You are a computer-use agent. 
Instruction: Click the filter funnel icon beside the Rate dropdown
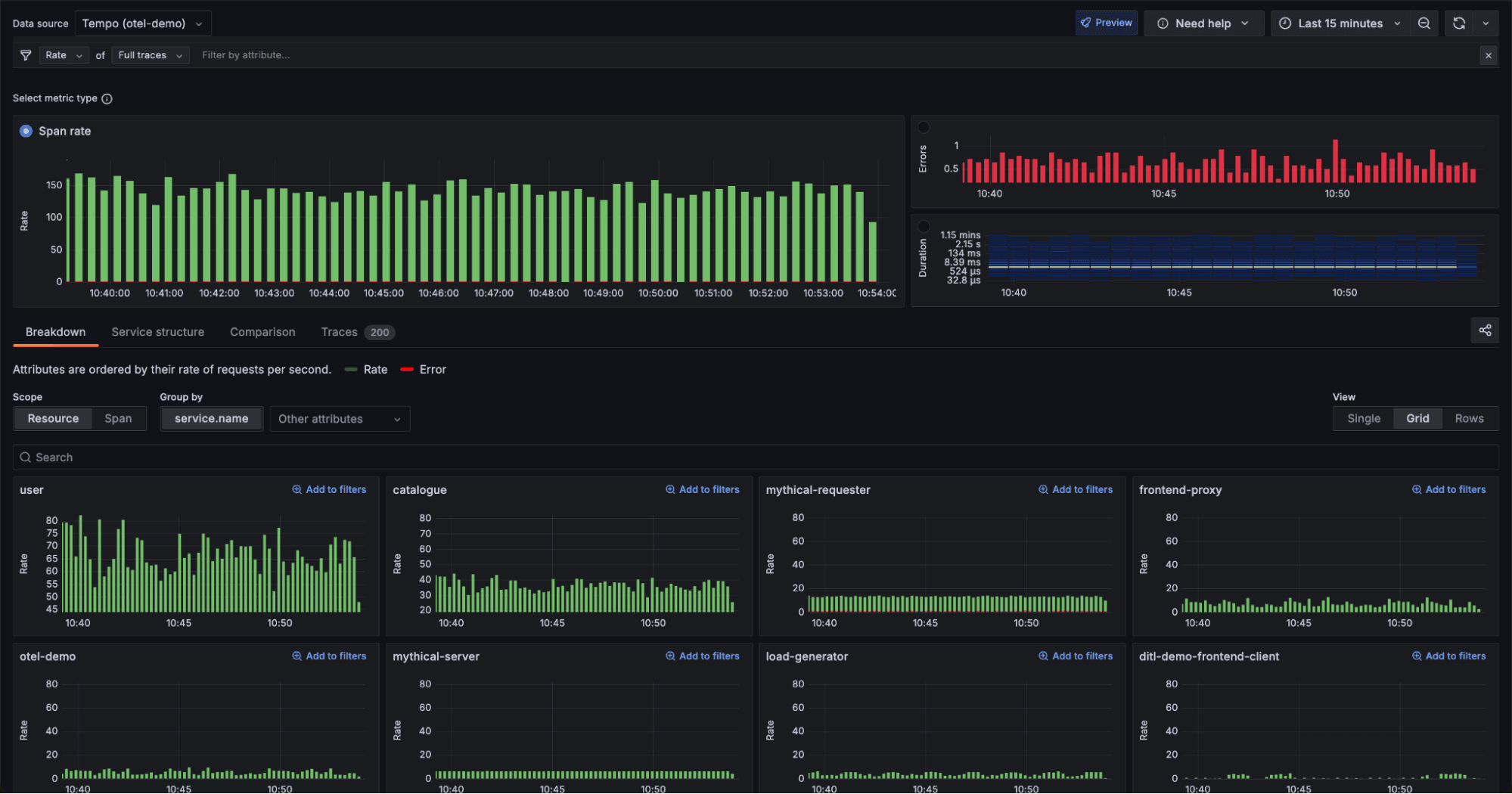pyautogui.click(x=25, y=54)
